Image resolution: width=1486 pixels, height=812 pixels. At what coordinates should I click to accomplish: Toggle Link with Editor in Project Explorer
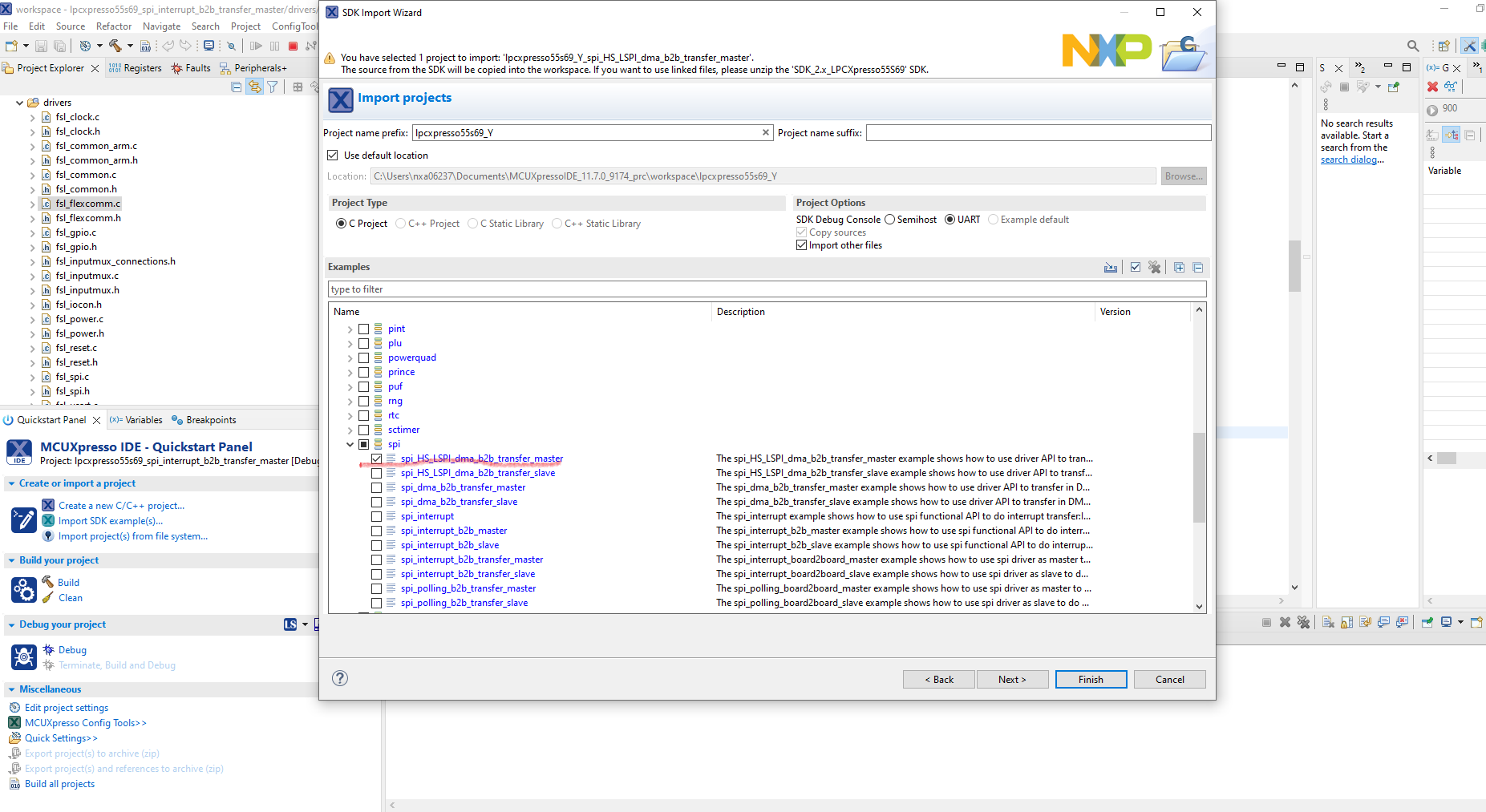[x=255, y=87]
